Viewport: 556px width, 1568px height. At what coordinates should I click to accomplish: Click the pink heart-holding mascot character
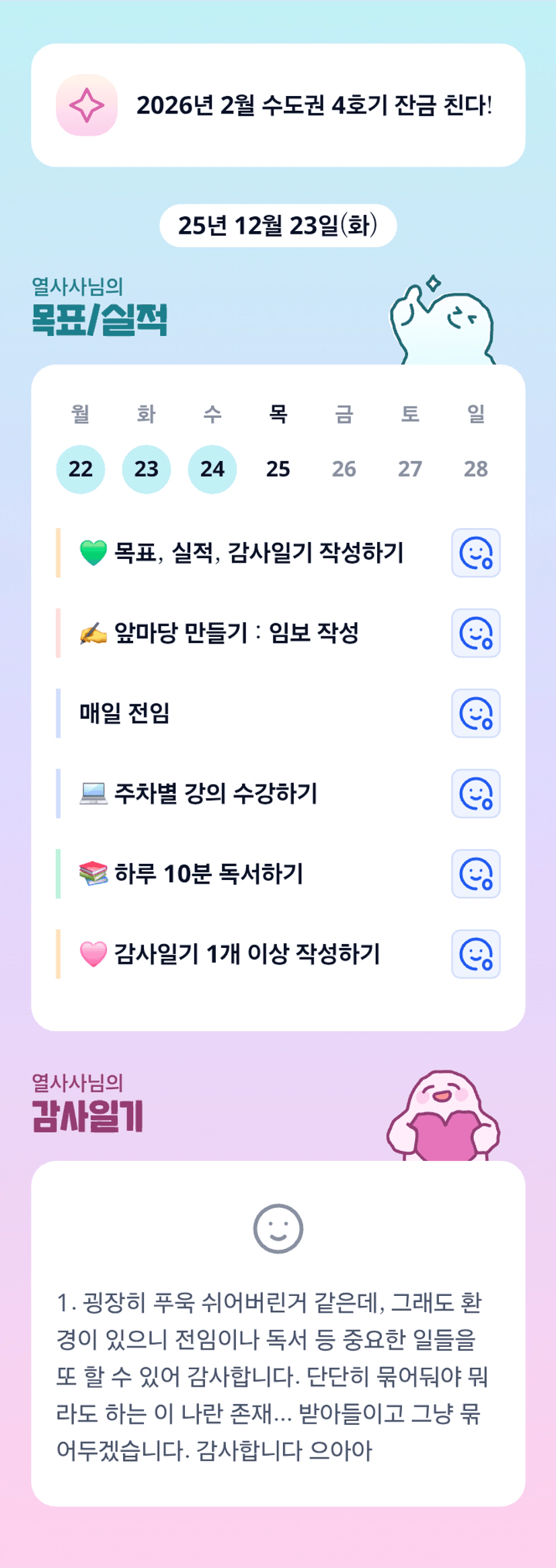click(443, 1117)
